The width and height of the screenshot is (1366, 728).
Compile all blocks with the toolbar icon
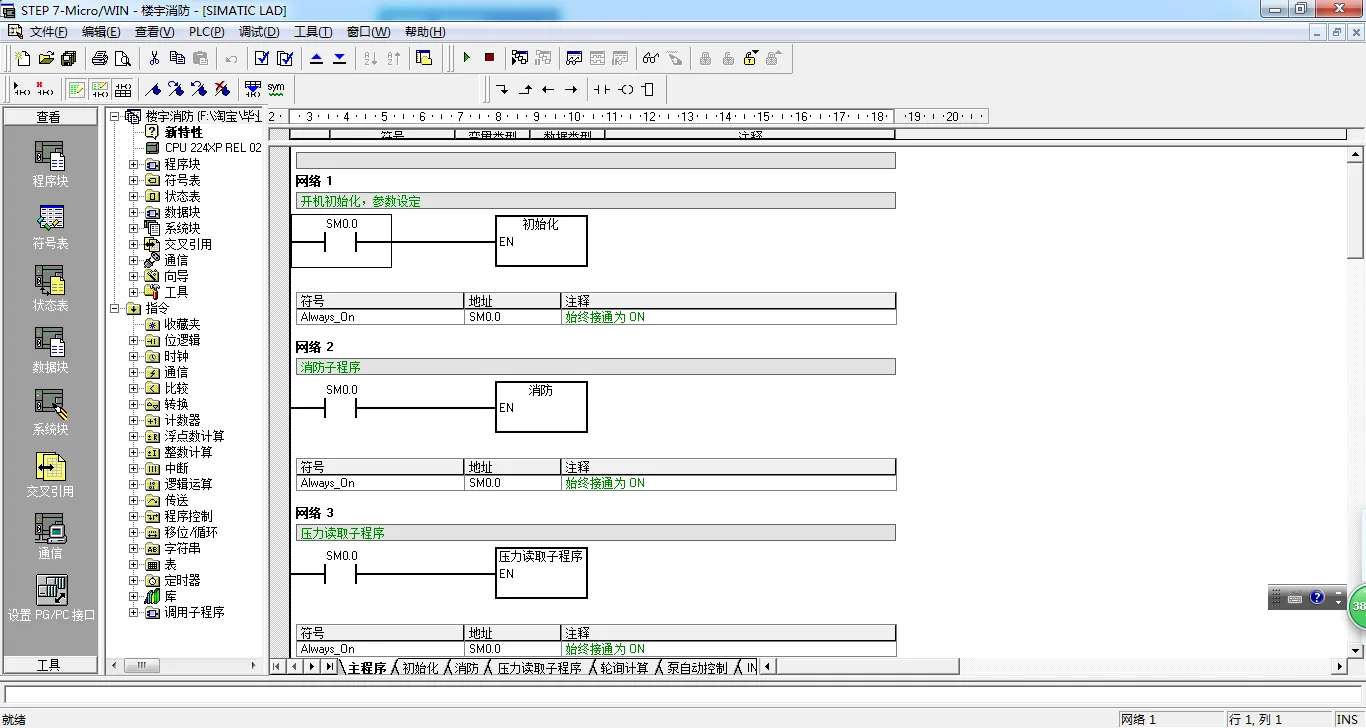pos(285,58)
